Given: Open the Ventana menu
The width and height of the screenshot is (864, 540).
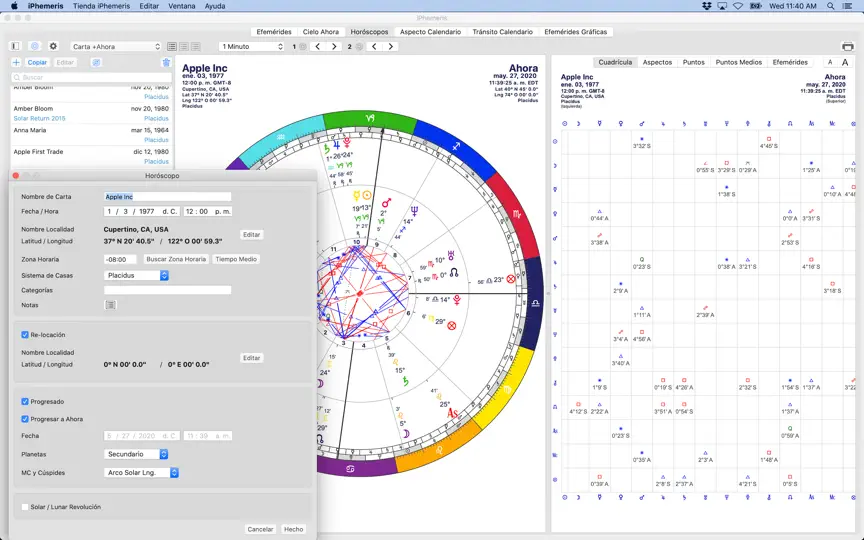Looking at the screenshot, I should (182, 6).
